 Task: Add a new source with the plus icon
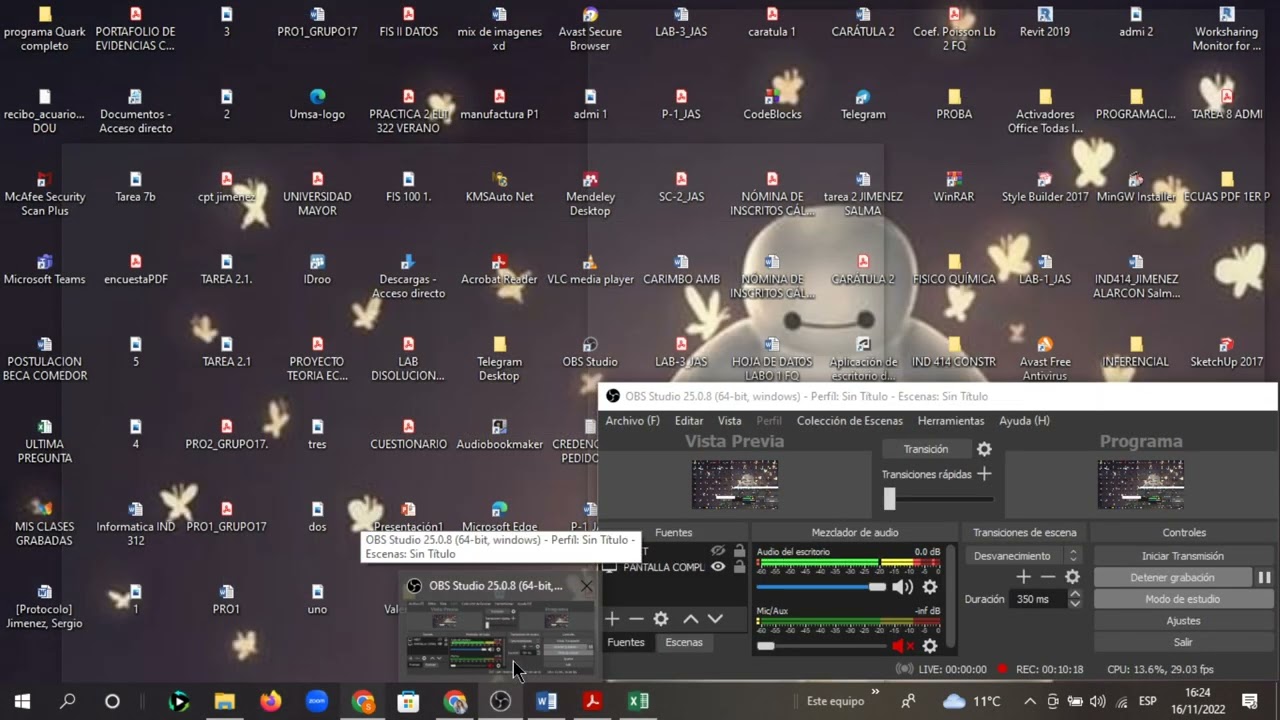point(612,619)
